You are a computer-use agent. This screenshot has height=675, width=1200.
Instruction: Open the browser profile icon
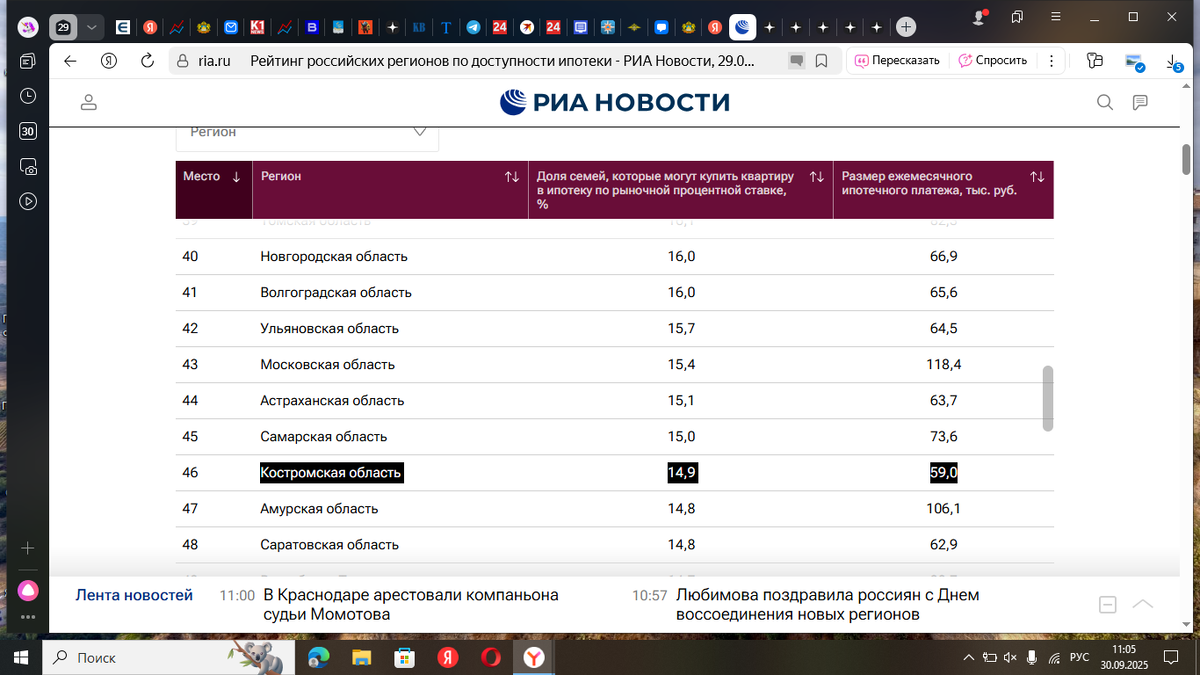pyautogui.click(x=981, y=17)
